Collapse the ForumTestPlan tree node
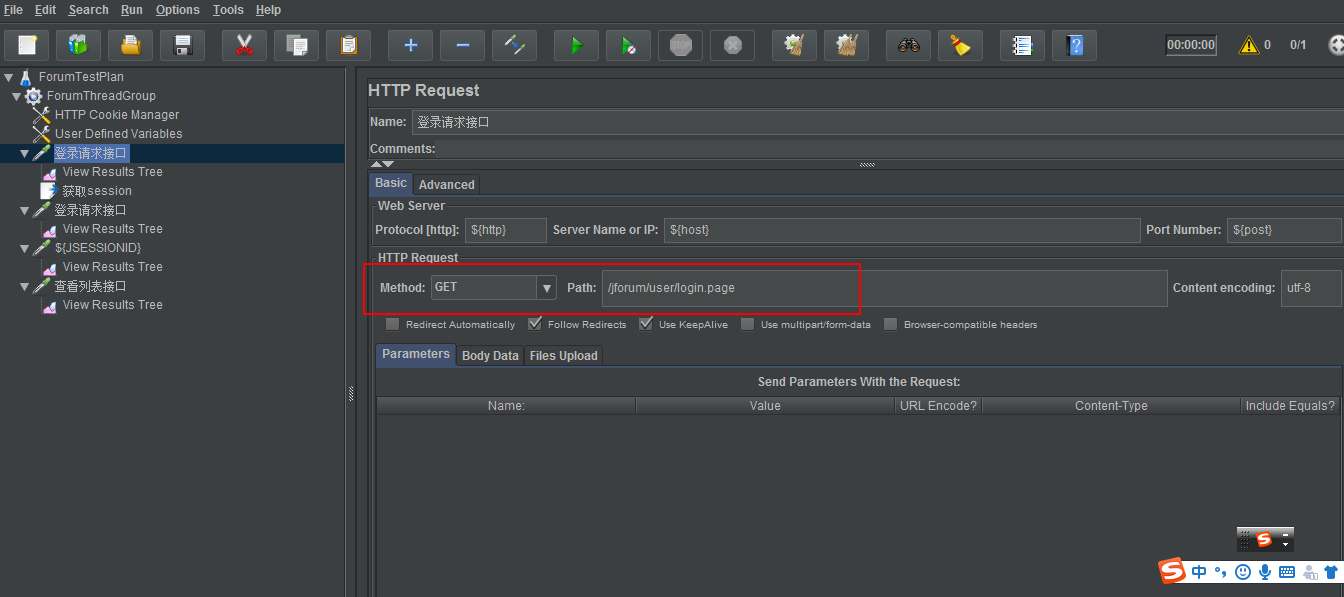 coord(9,77)
